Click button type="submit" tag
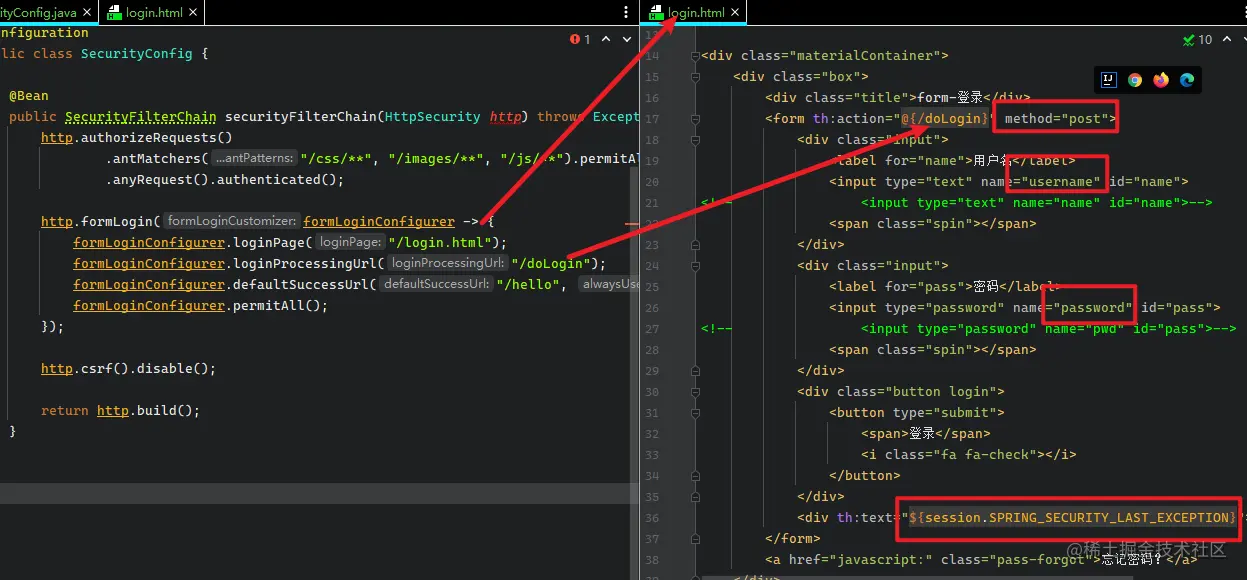1247x580 pixels. pyautogui.click(x=917, y=413)
